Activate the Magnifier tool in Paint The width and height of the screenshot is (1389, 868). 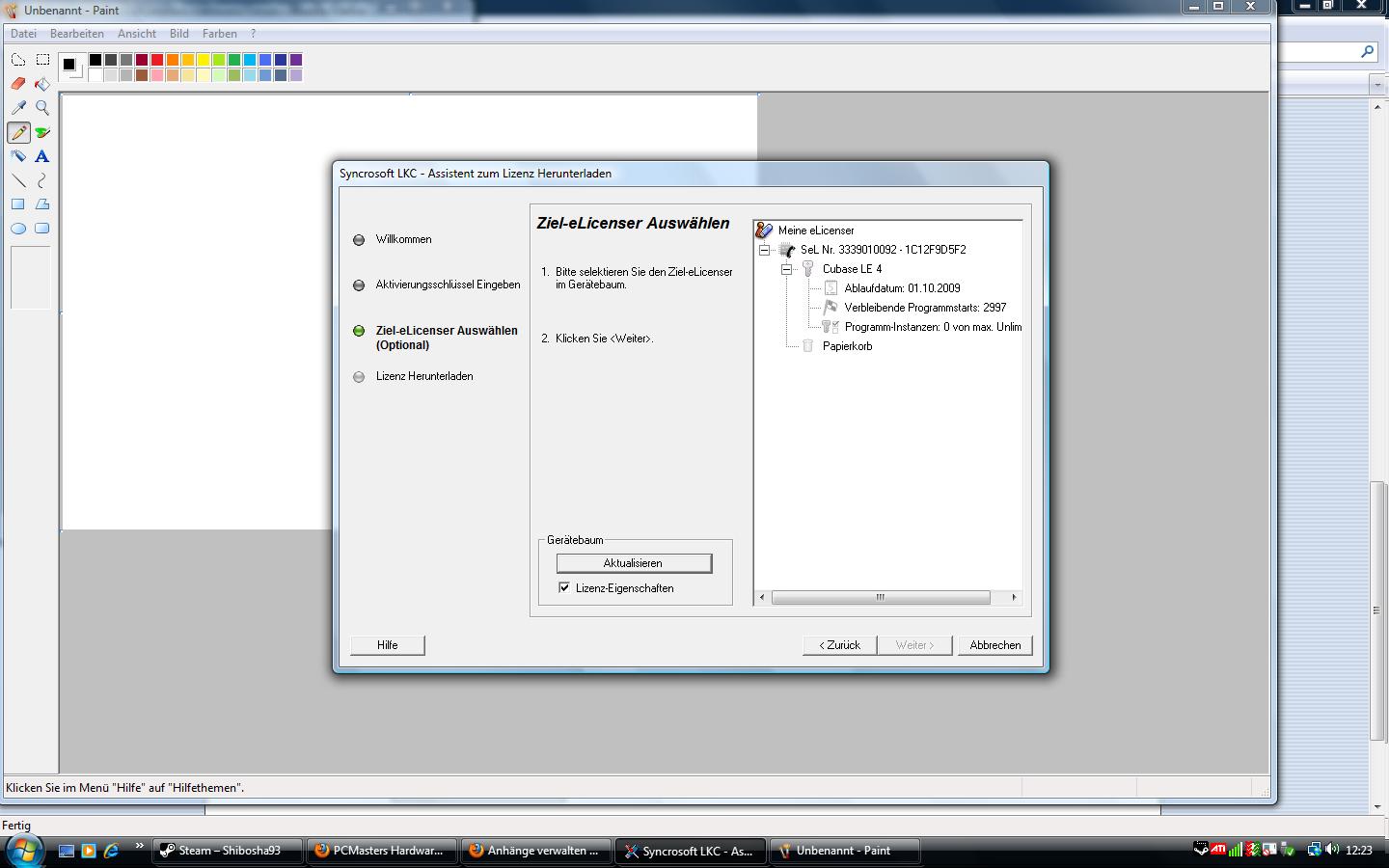(42, 108)
